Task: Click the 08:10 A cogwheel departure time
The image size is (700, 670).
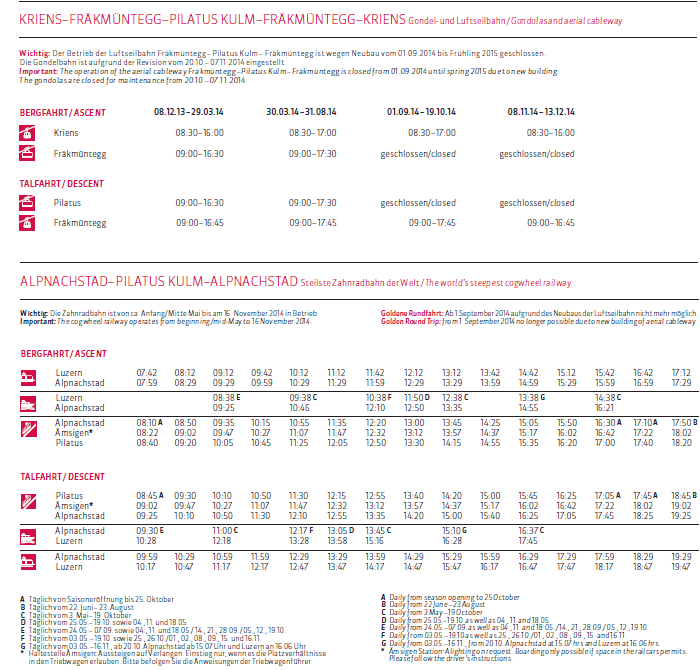Action: pyautogui.click(x=148, y=423)
